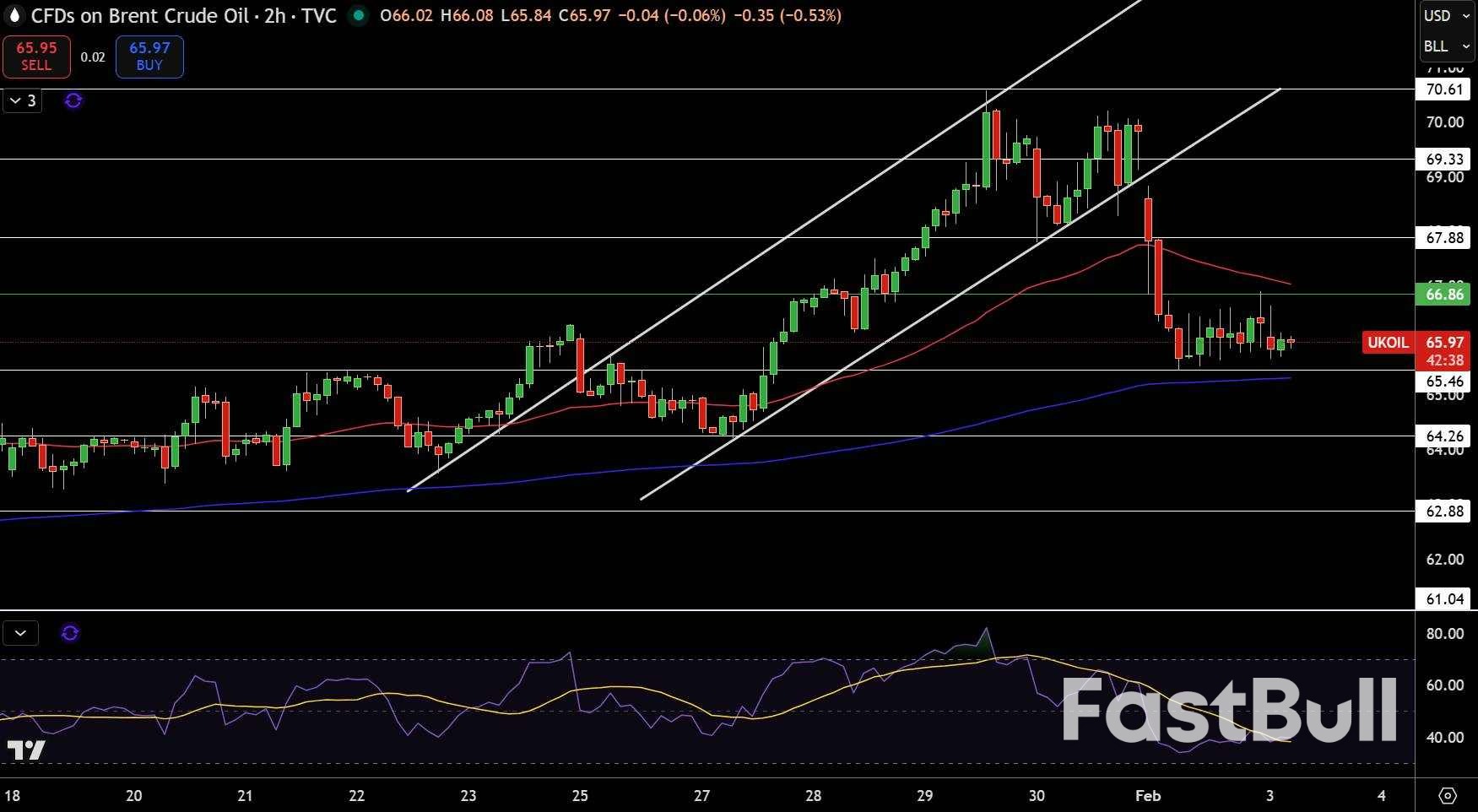Select the 70.61 horizontal line price label
This screenshot has height=812, width=1478.
tap(1444, 89)
